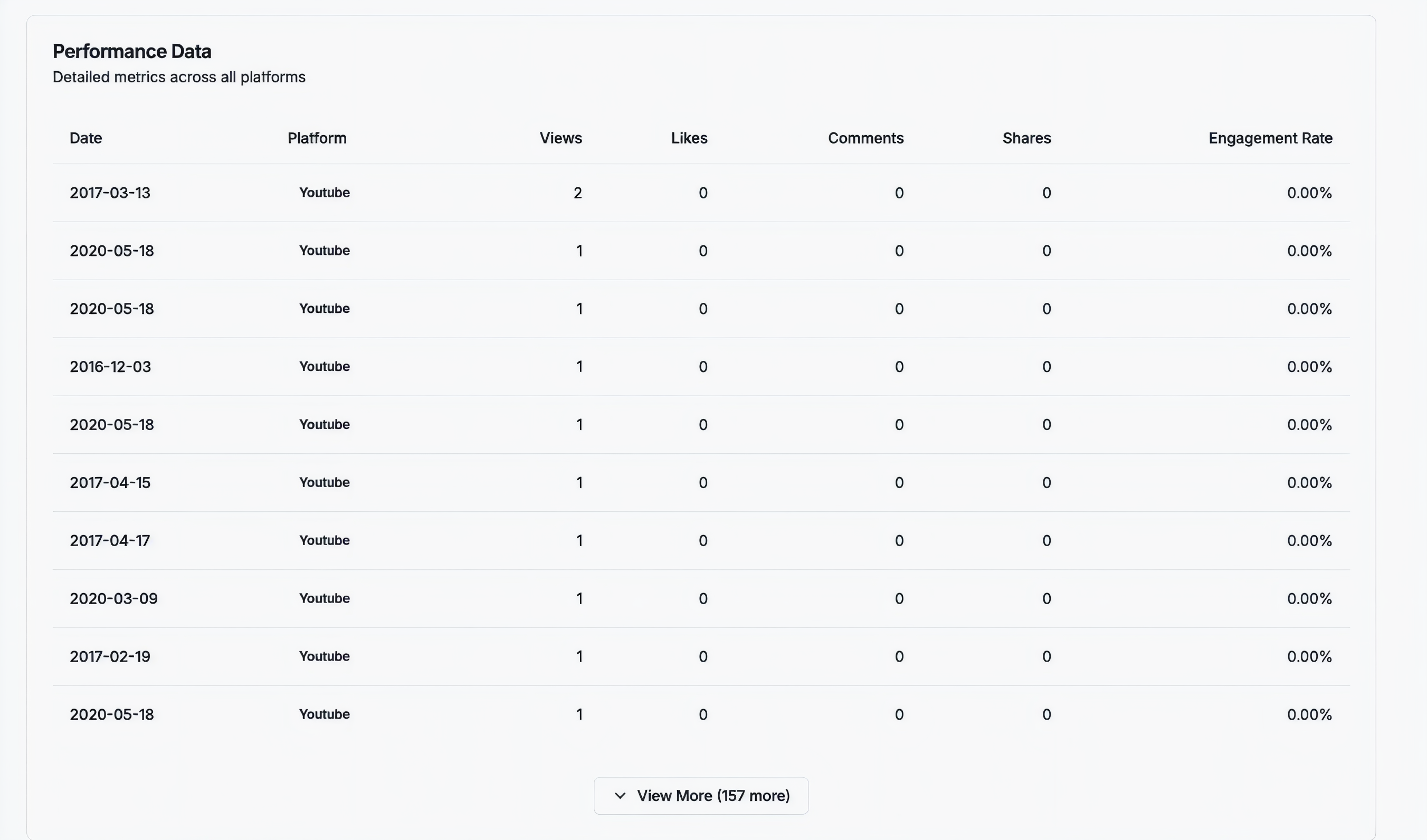The image size is (1427, 840).
Task: Select the 2017-03-13 row date
Action: (x=110, y=193)
